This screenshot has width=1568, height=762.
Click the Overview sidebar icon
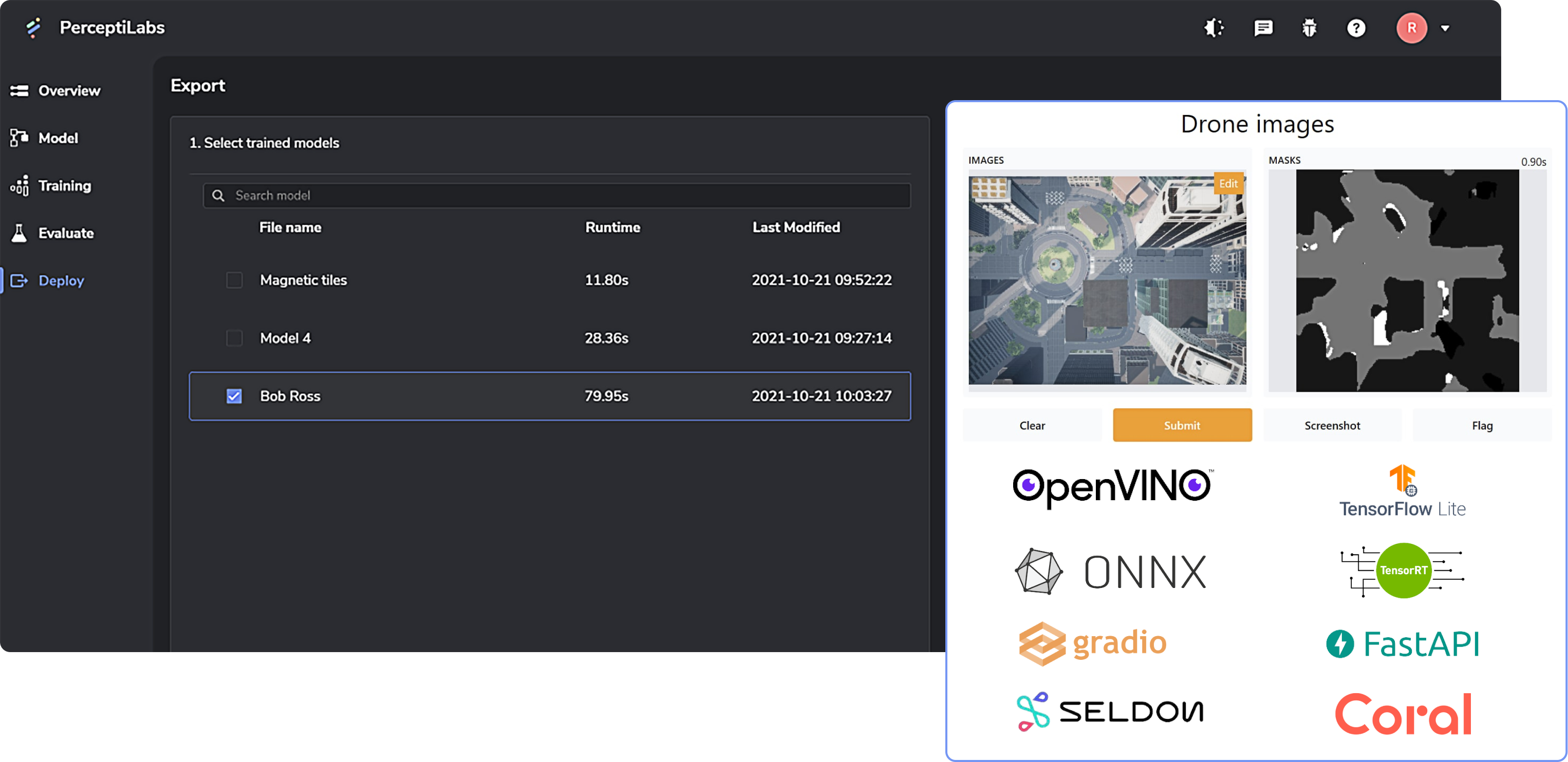tap(19, 90)
